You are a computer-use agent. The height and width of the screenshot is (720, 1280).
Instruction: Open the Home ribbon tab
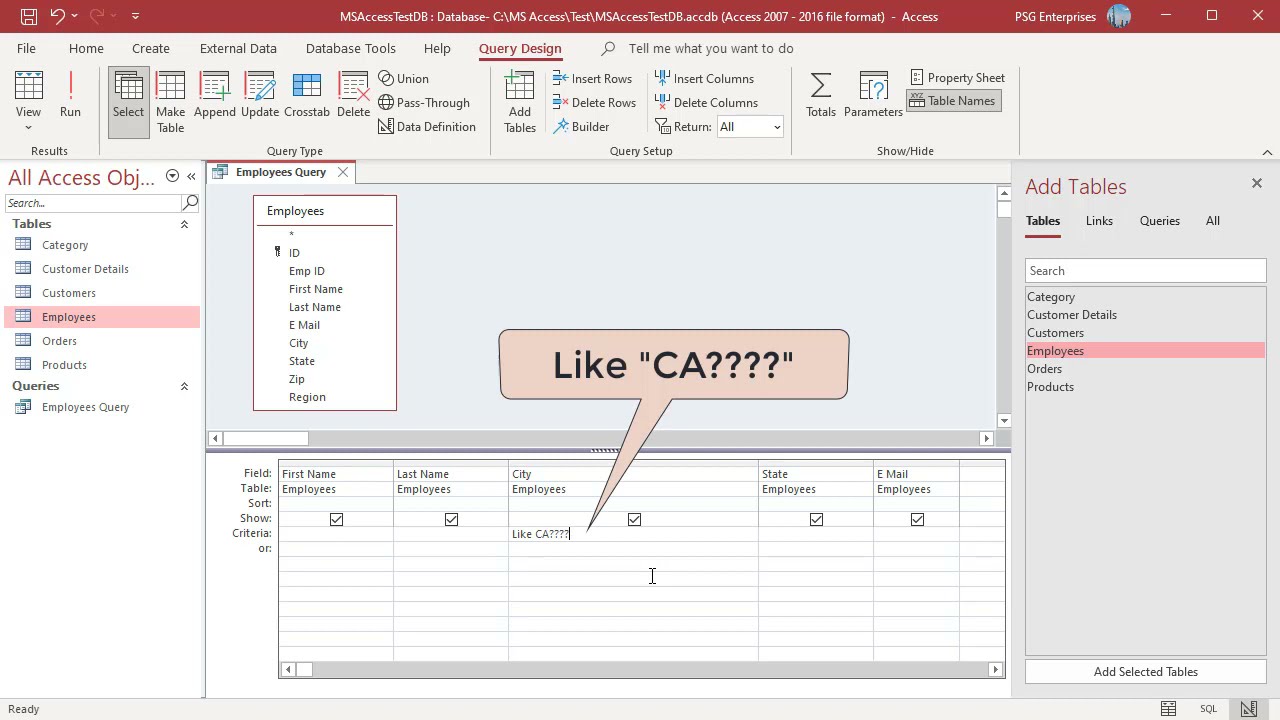pyautogui.click(x=86, y=48)
